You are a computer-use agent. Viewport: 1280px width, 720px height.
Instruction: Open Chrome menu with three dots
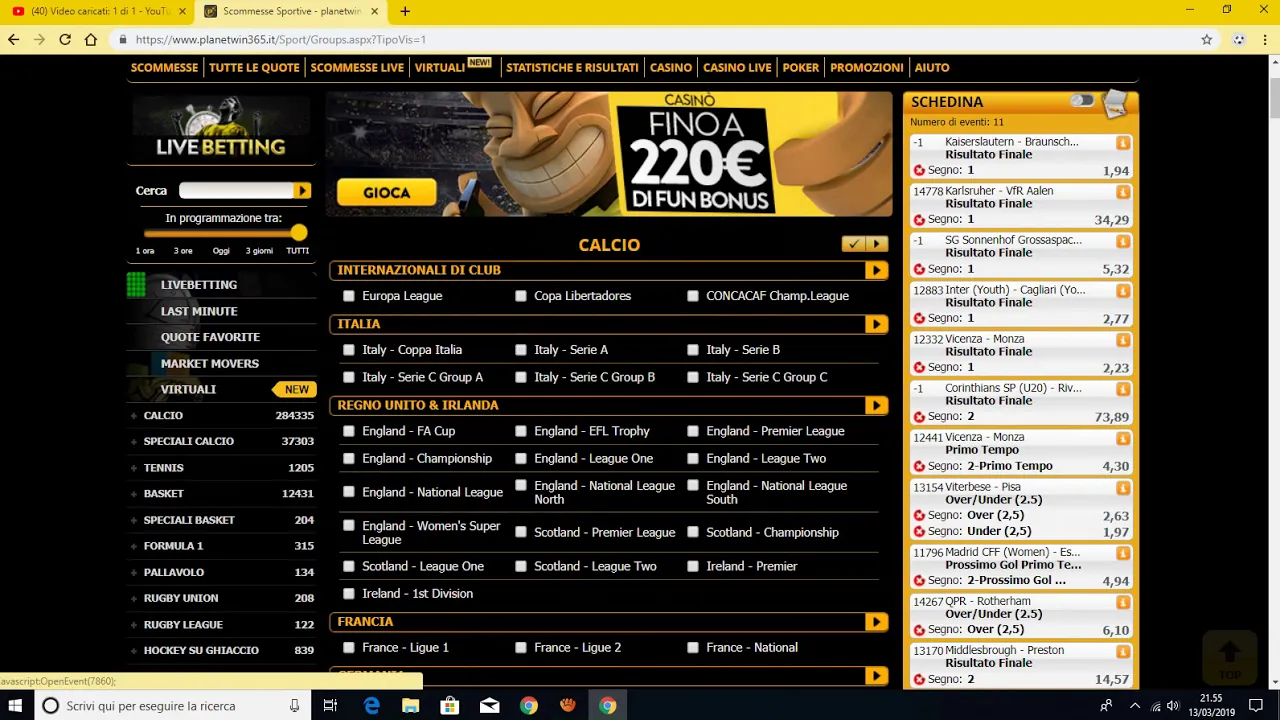[x=1266, y=39]
